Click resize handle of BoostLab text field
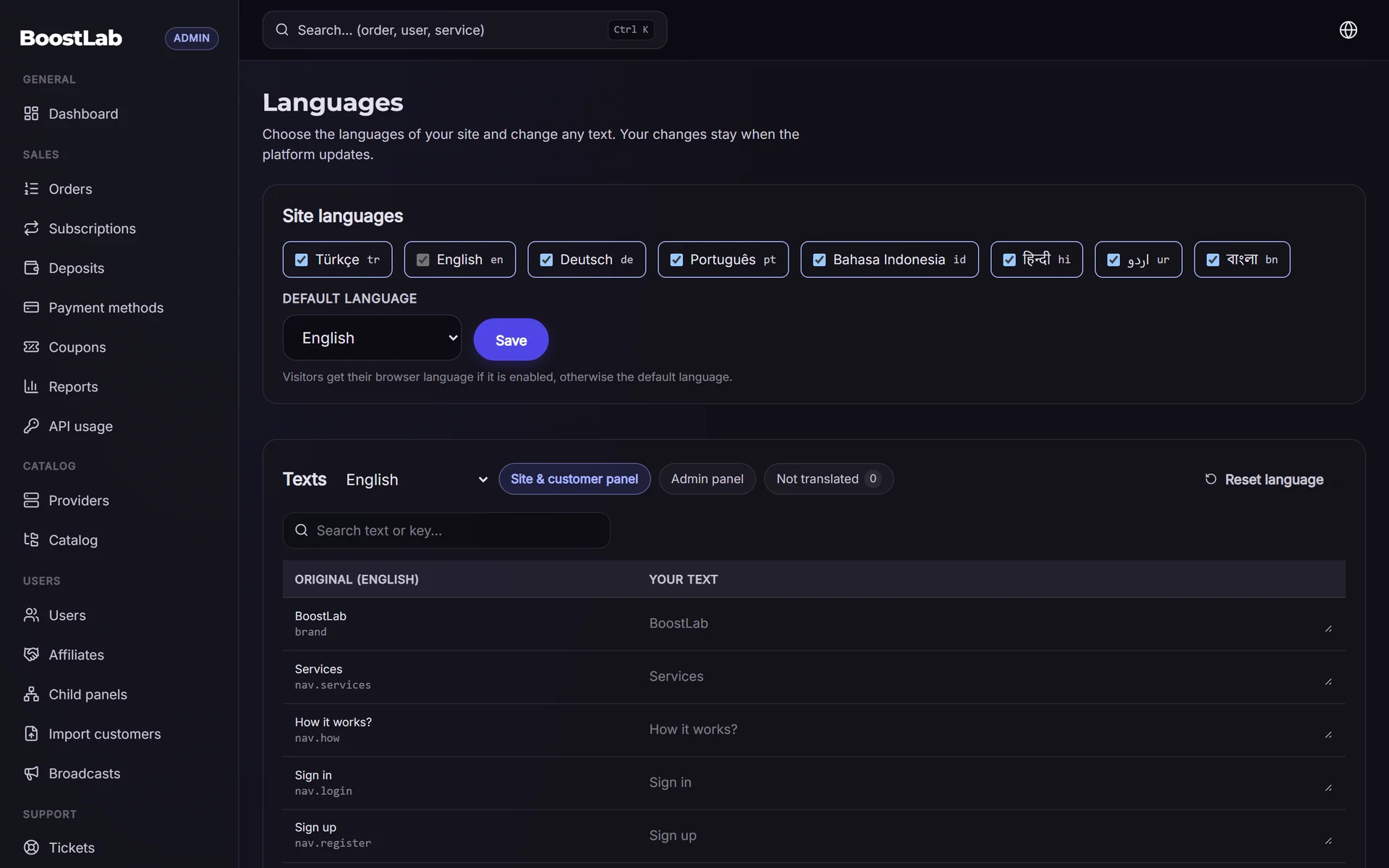This screenshot has height=868, width=1389. 1328,629
